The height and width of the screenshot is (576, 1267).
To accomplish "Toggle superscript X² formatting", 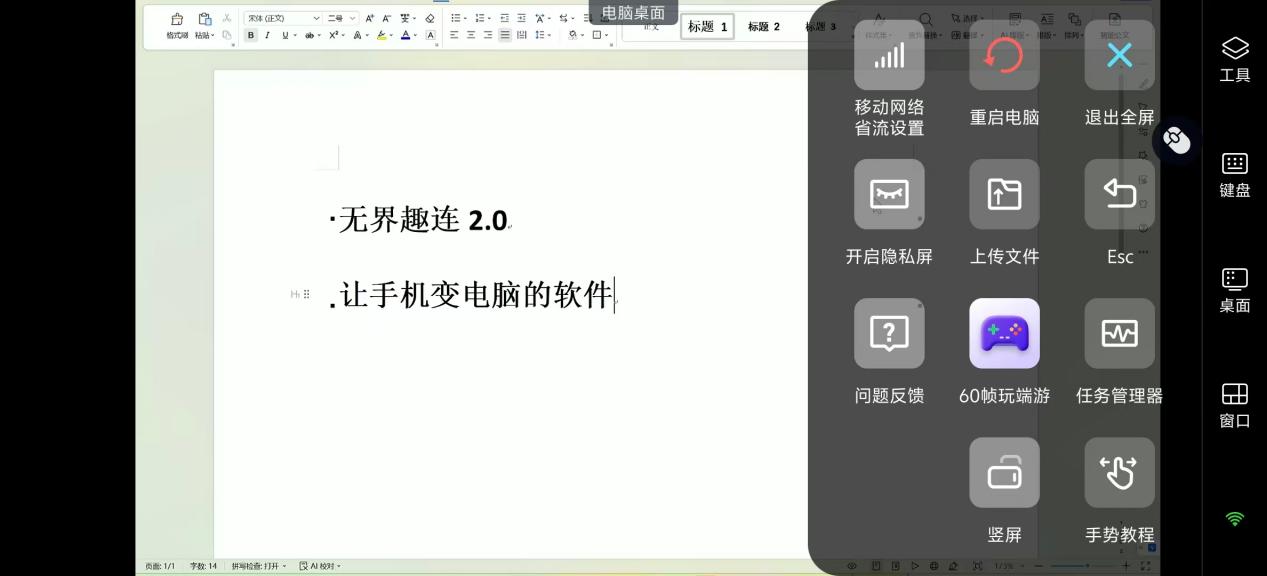I will (x=333, y=35).
